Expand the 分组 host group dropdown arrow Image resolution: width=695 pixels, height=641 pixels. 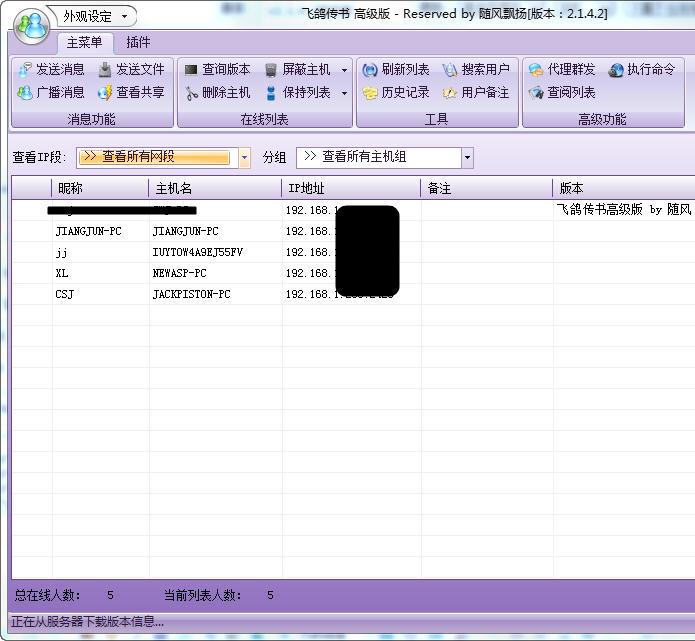coord(467,158)
